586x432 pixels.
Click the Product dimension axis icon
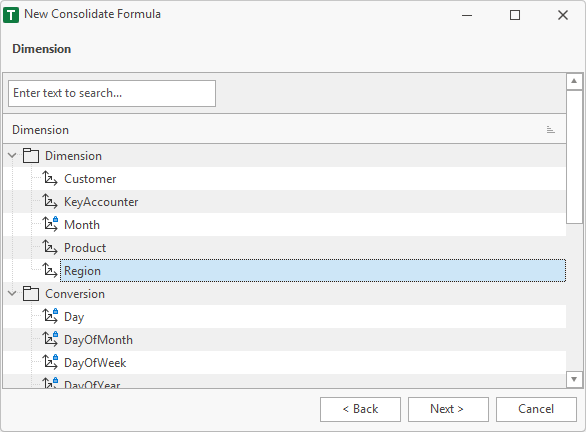pos(50,247)
